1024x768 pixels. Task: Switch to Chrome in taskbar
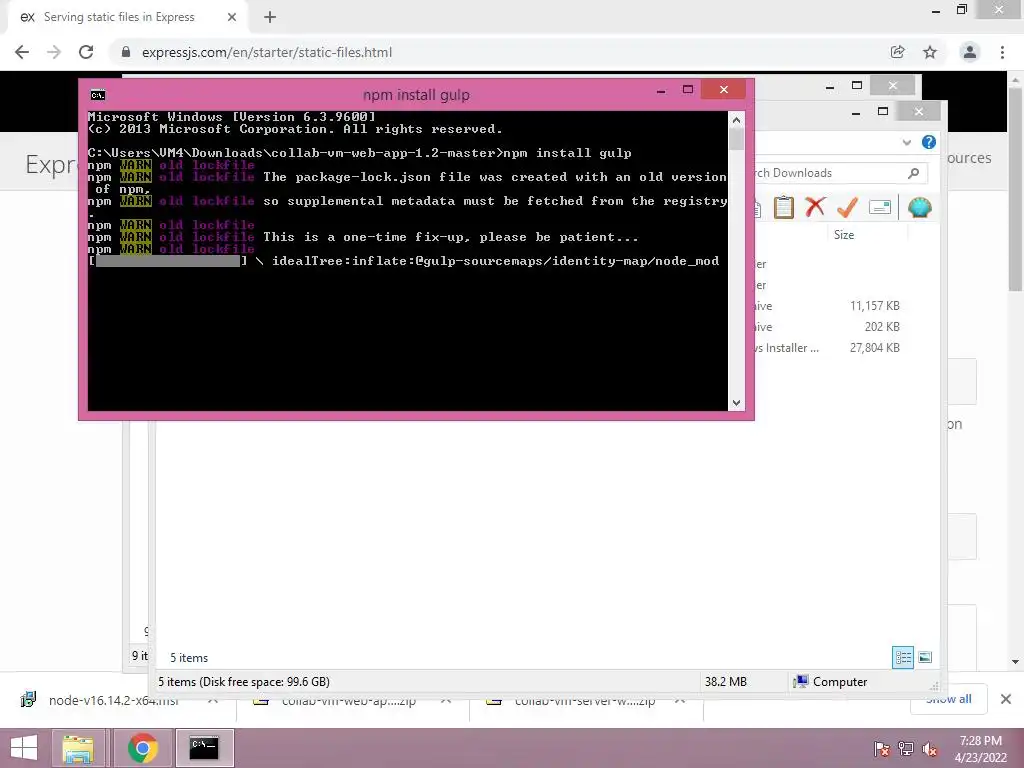tap(142, 748)
